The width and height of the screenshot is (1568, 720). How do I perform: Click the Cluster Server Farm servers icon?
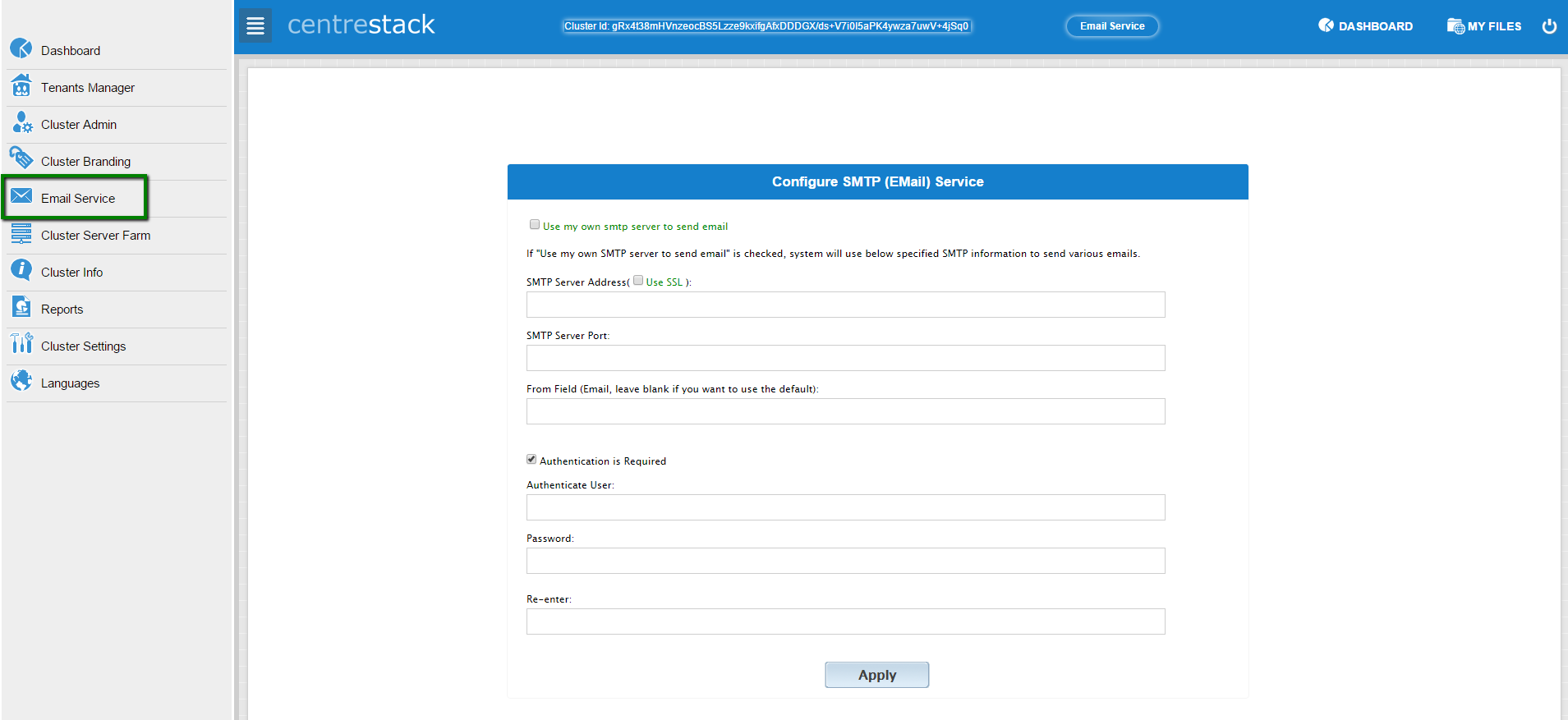tap(21, 233)
